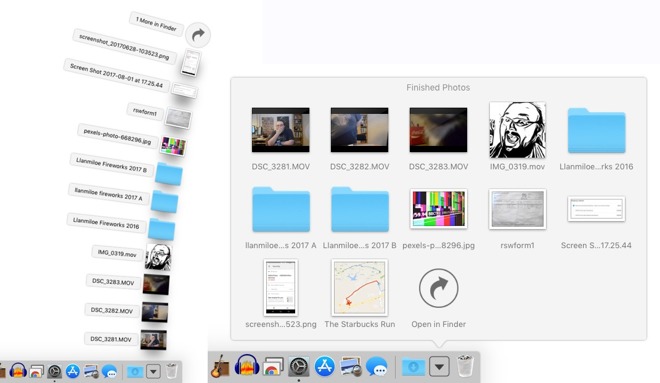Open the Chrome windows icon in the fan dock
Viewport: 660px width, 383px height.
[36, 371]
